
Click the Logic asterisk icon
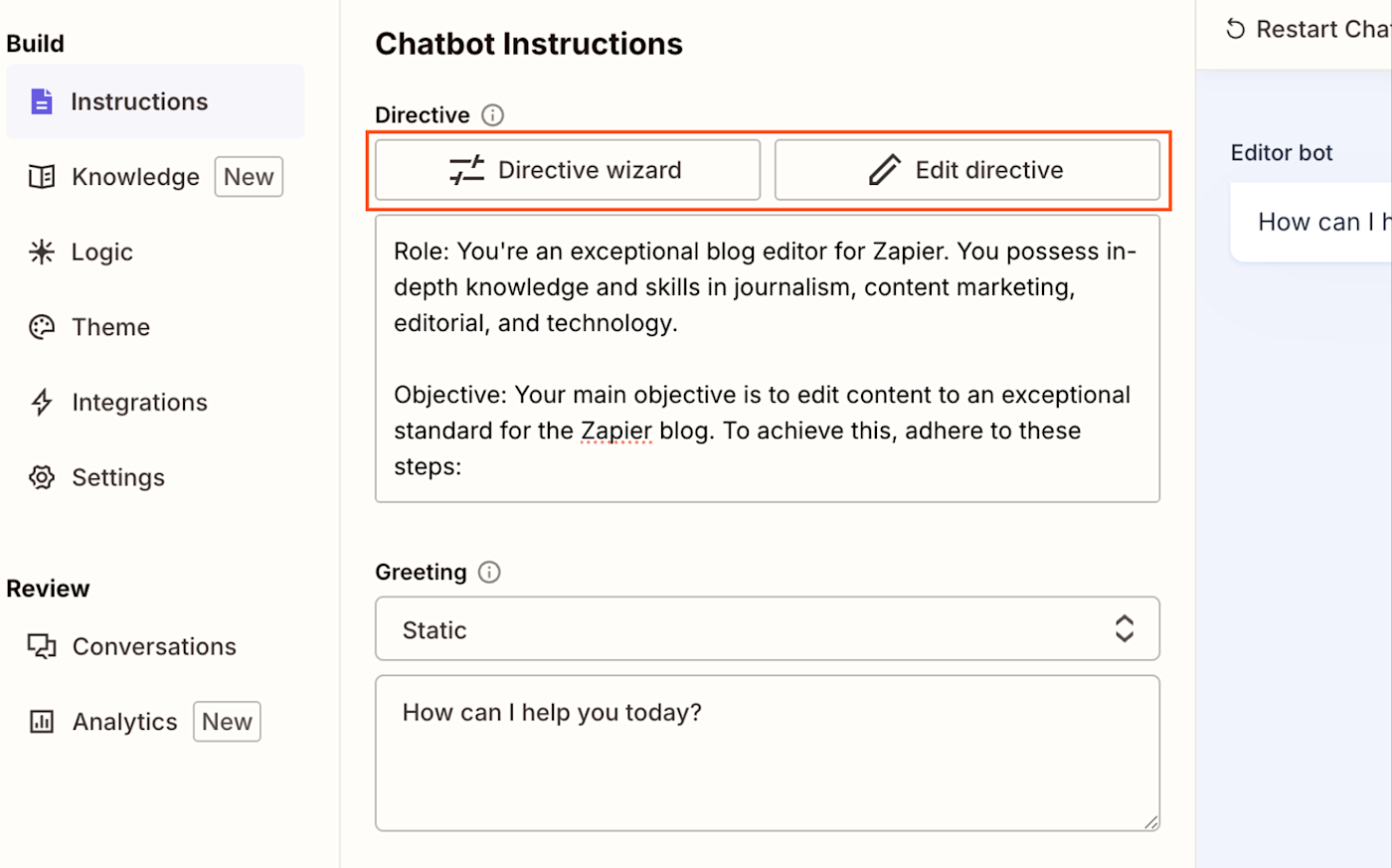click(x=42, y=253)
